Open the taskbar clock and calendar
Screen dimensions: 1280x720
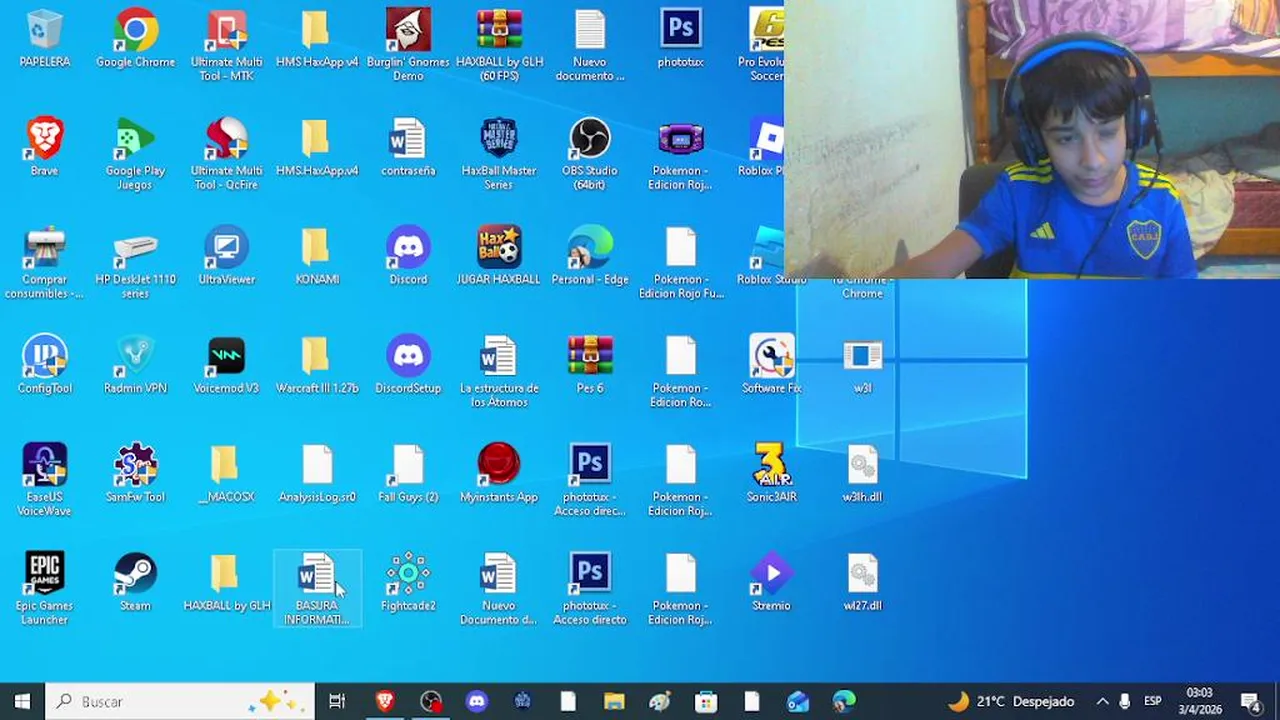(x=1199, y=701)
